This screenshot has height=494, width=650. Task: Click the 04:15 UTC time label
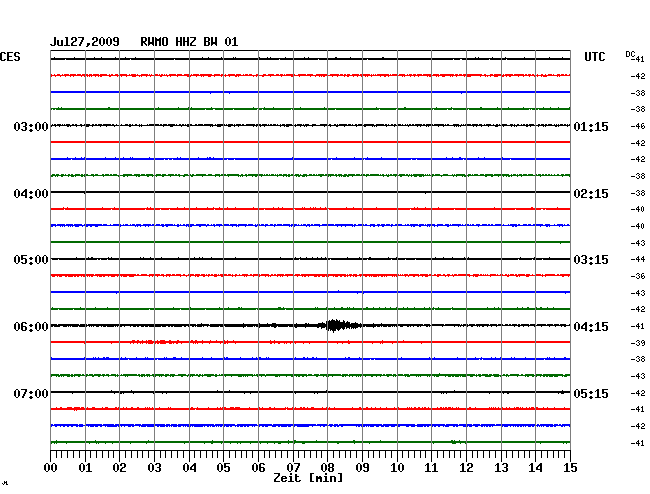[591, 327]
